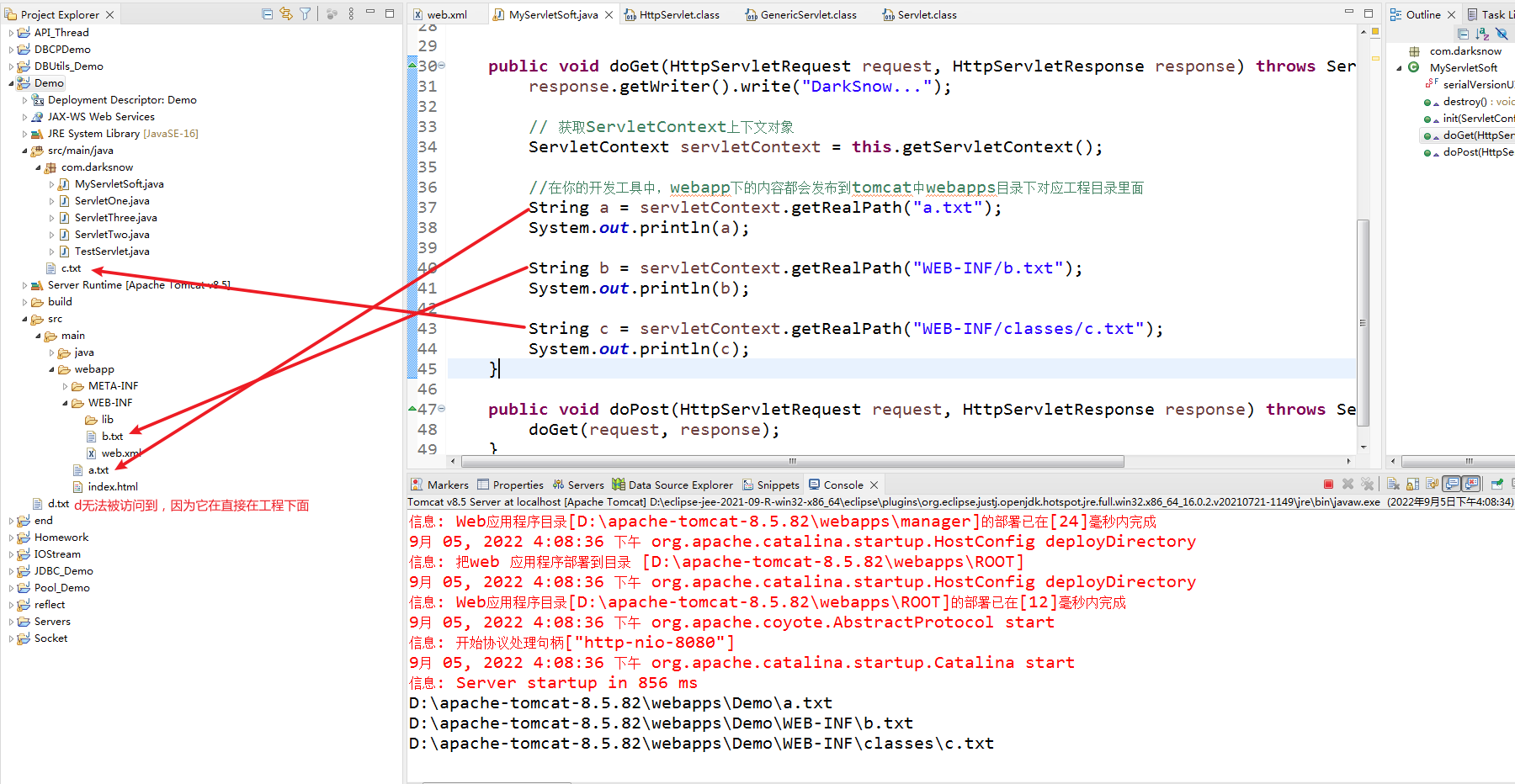Open Project Explorer filter funnel icon
The width and height of the screenshot is (1515, 784).
pyautogui.click(x=305, y=14)
